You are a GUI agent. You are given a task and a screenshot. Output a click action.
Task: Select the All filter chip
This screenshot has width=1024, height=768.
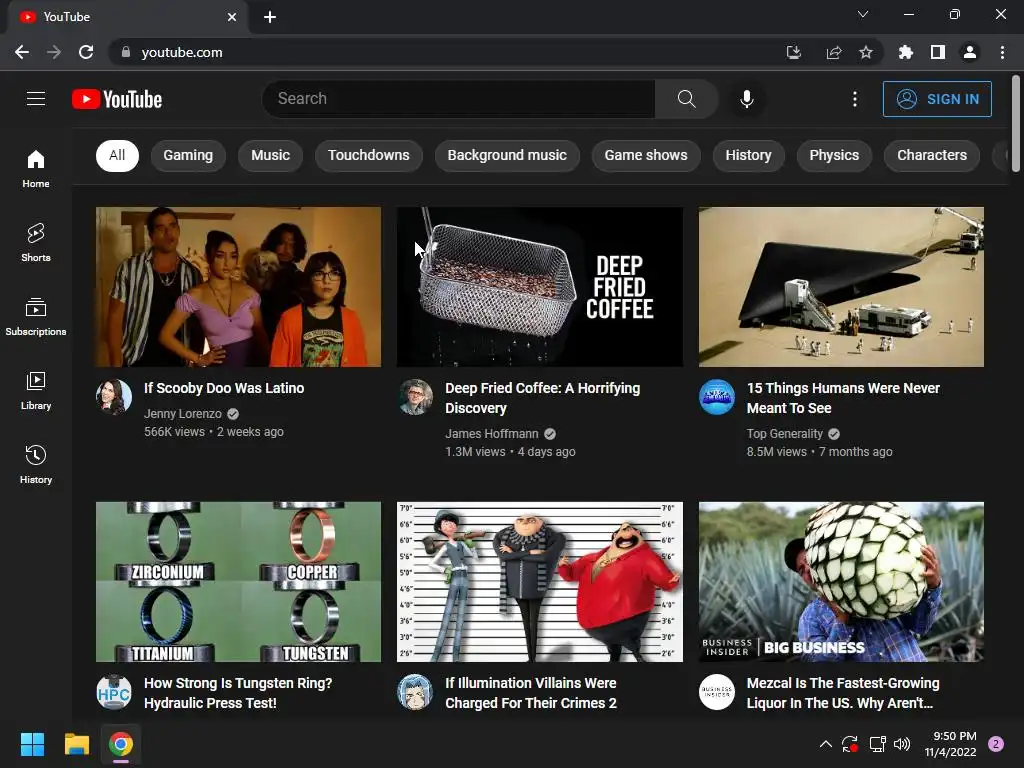(x=118, y=155)
